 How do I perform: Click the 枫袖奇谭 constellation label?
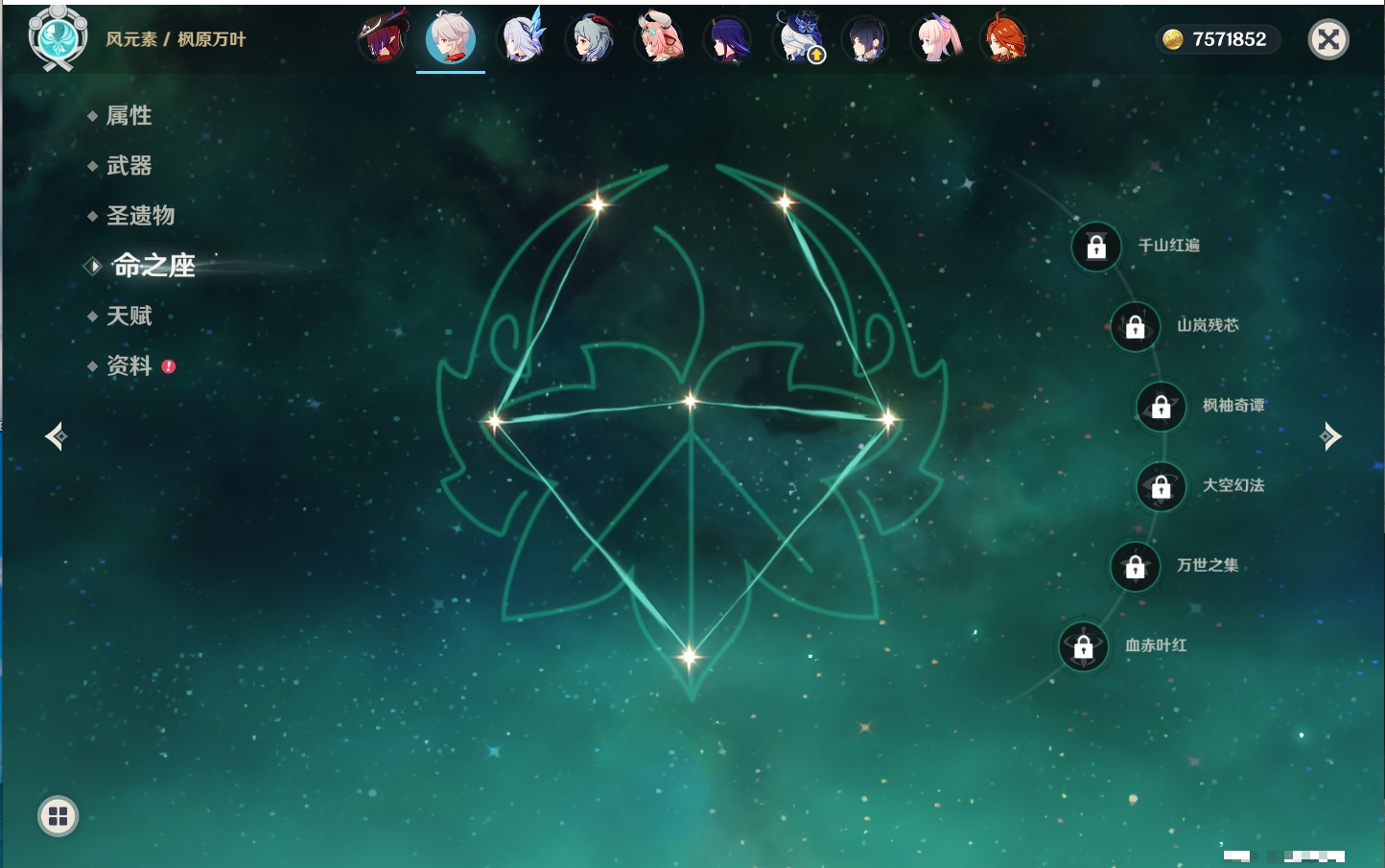[x=1233, y=406]
